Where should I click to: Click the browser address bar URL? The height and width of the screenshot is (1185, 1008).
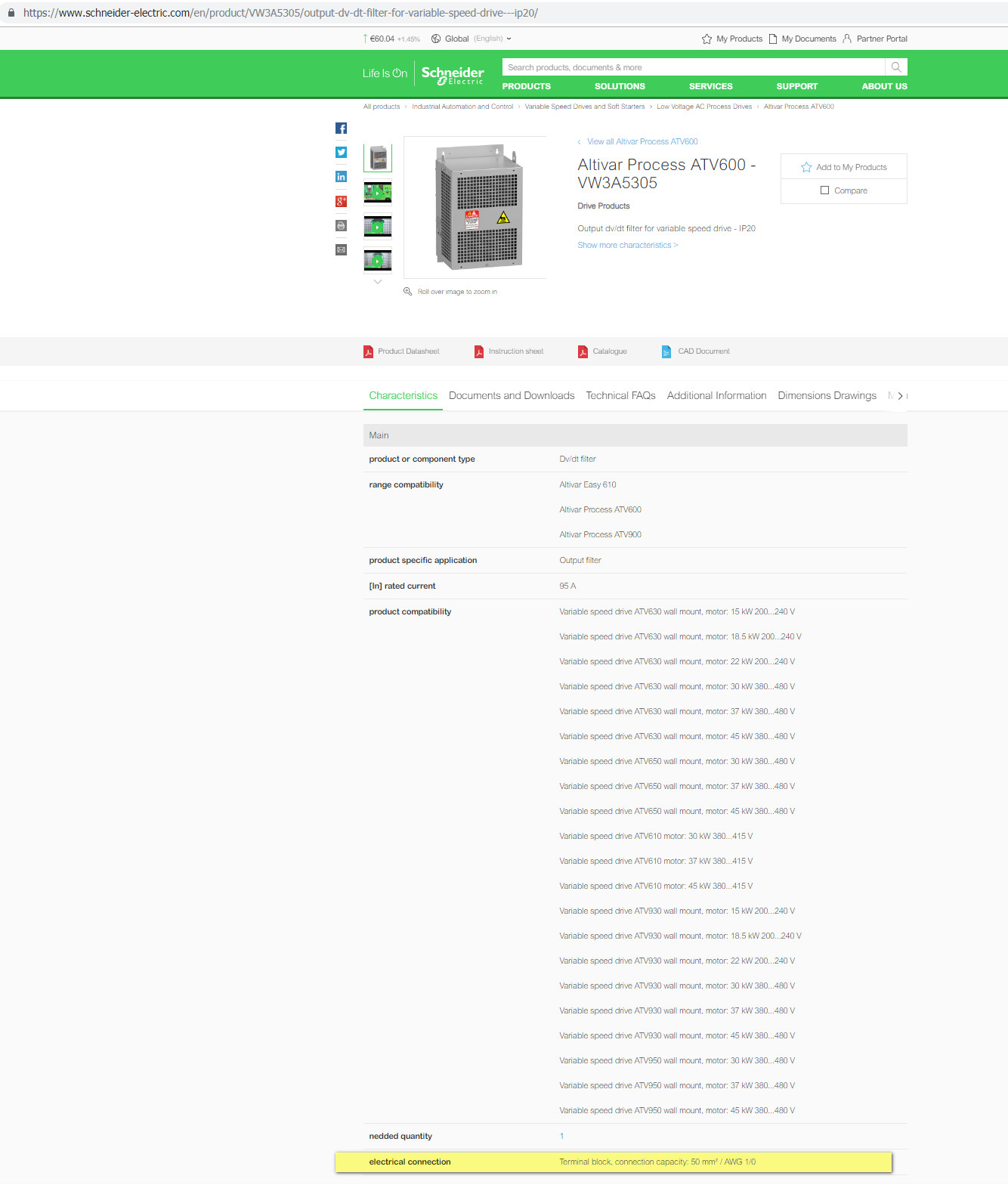point(280,13)
